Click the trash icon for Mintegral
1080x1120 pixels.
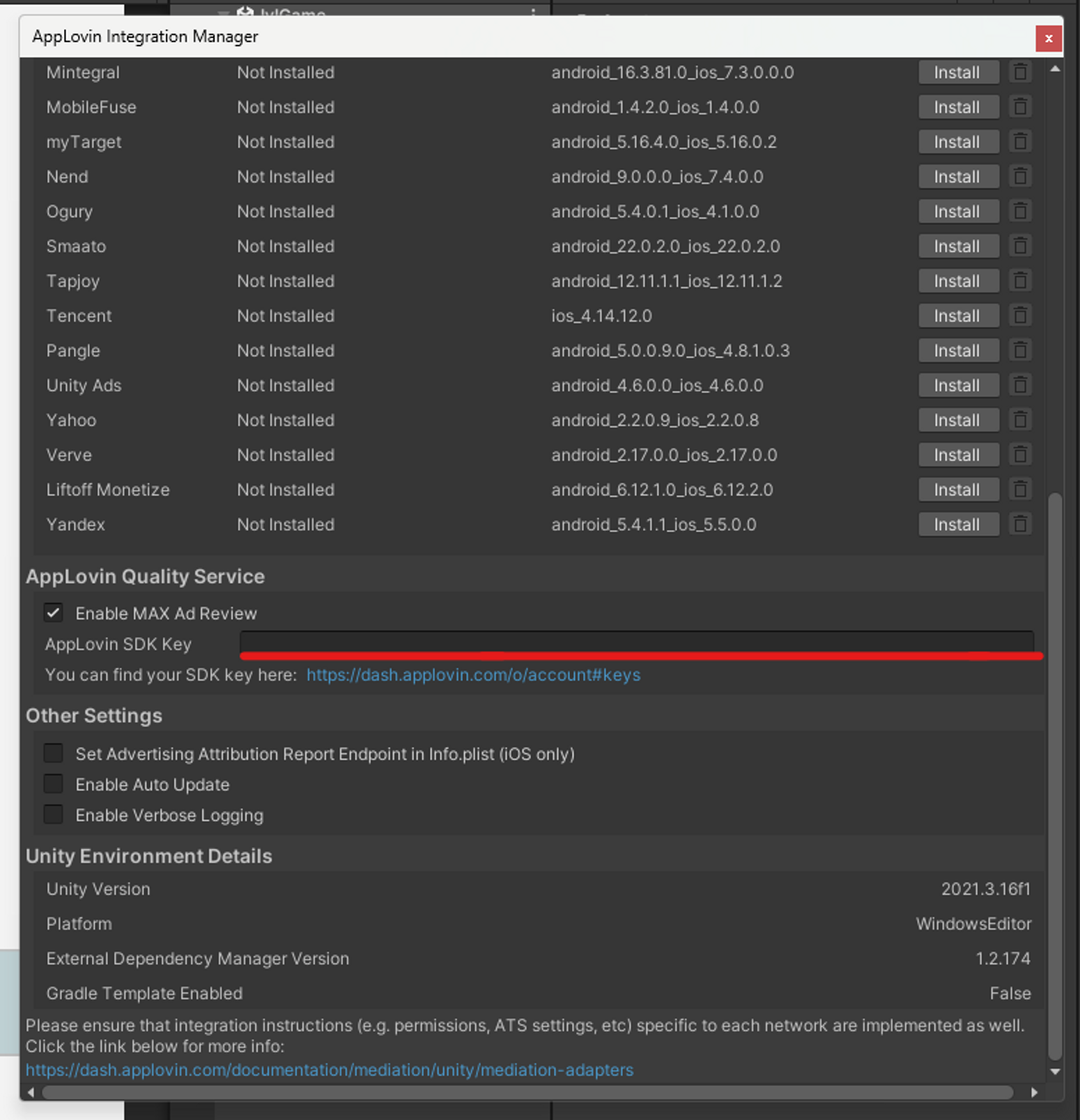1020,72
